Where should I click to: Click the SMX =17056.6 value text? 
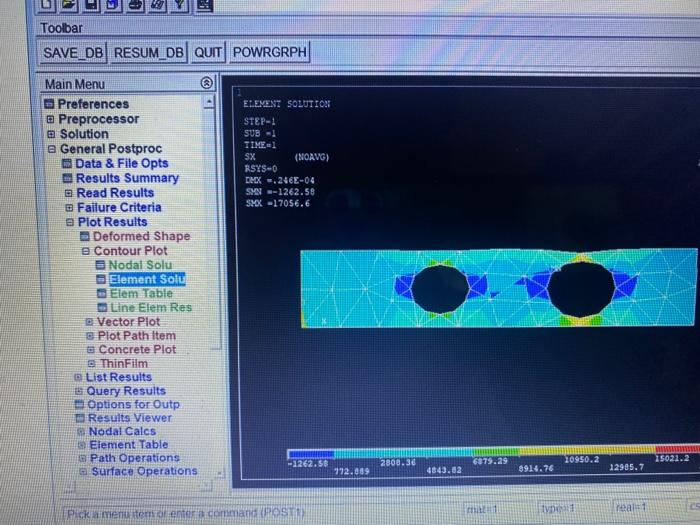277,204
